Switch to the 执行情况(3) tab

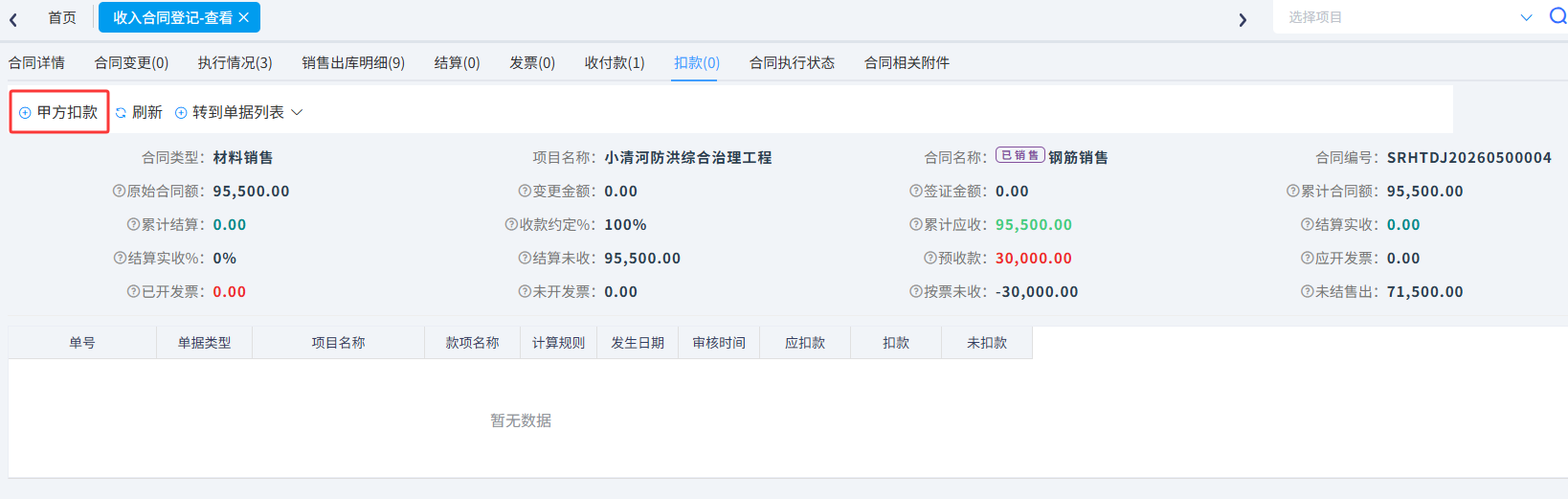pos(235,62)
